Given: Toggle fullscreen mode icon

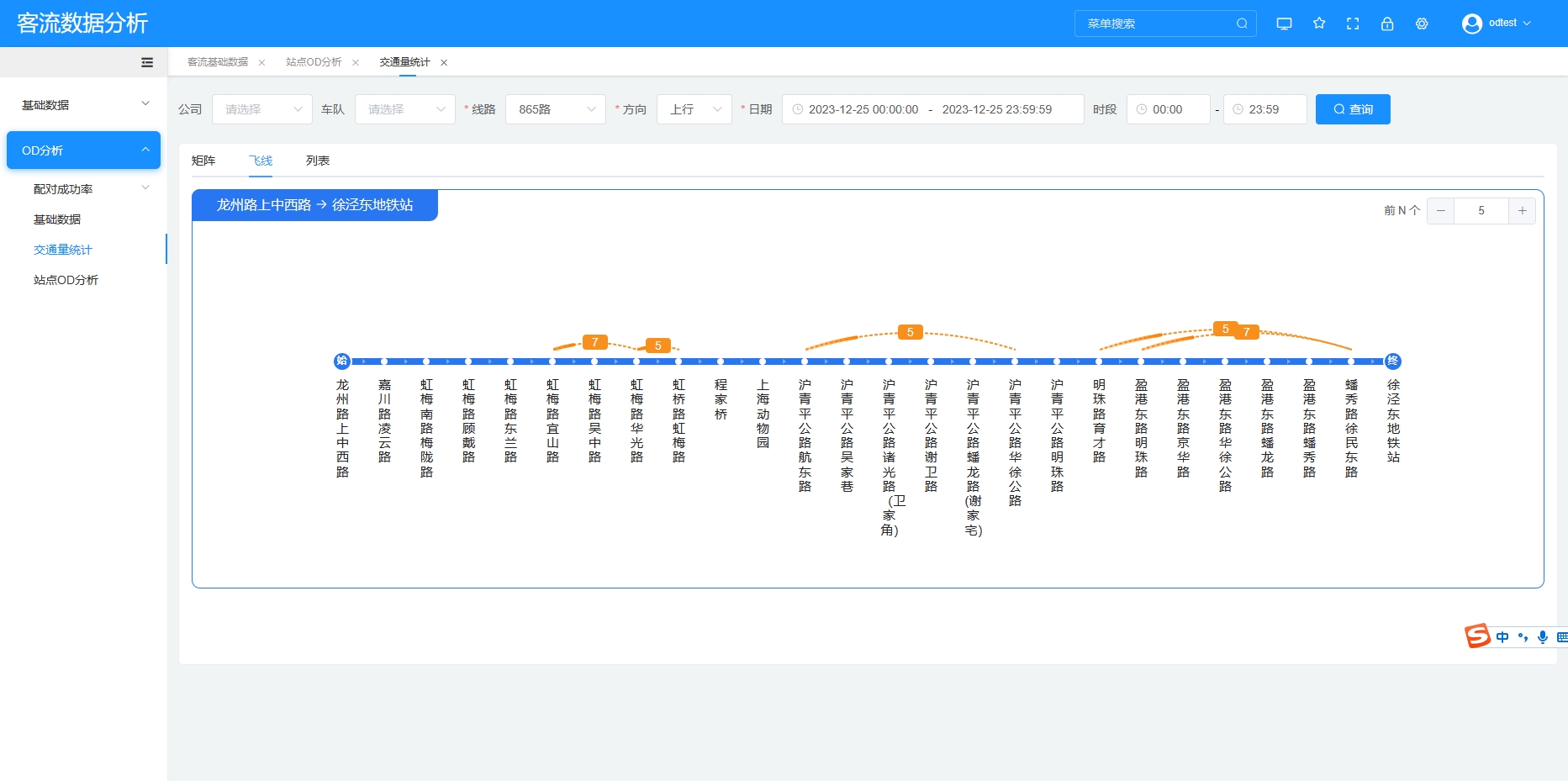Looking at the screenshot, I should 1353,24.
